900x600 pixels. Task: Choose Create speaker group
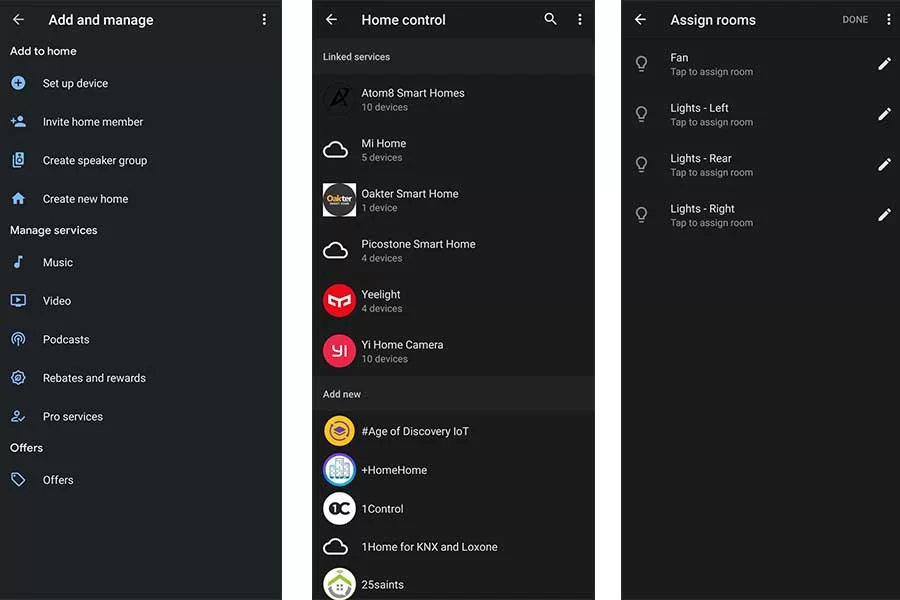141,160
